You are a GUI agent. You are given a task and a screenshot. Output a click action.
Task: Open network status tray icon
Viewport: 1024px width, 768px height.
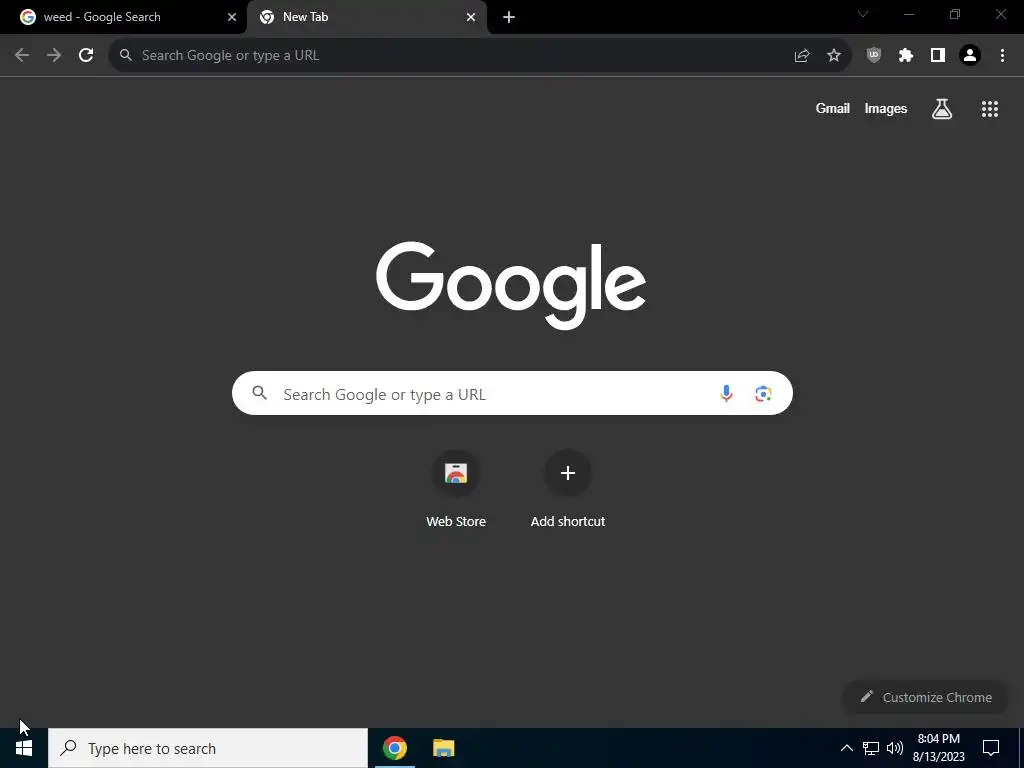pos(871,748)
